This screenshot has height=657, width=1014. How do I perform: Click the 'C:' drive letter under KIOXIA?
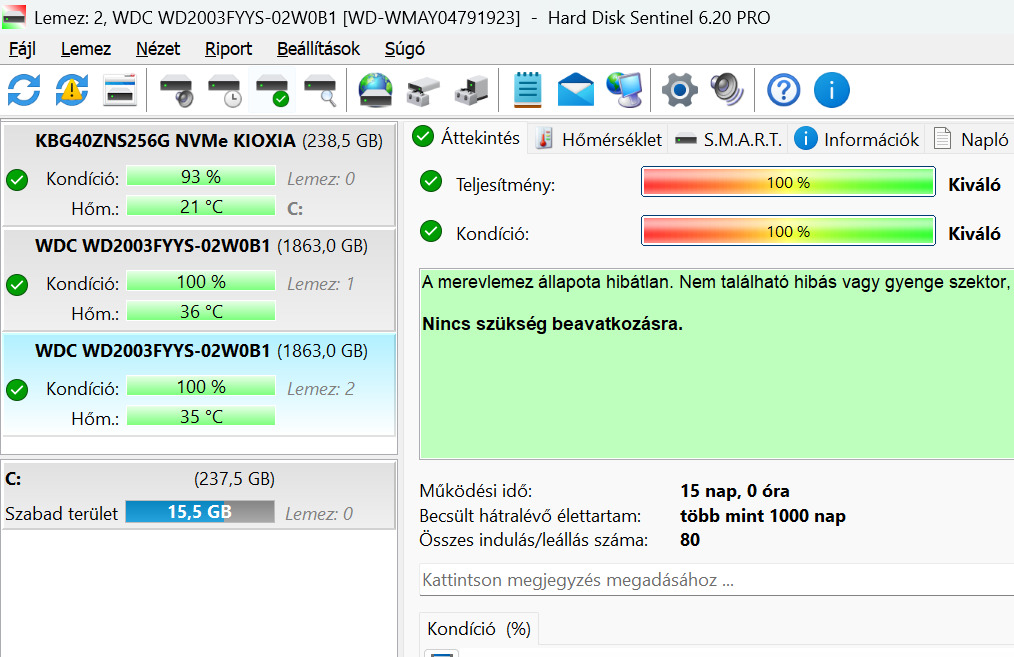pyautogui.click(x=295, y=209)
